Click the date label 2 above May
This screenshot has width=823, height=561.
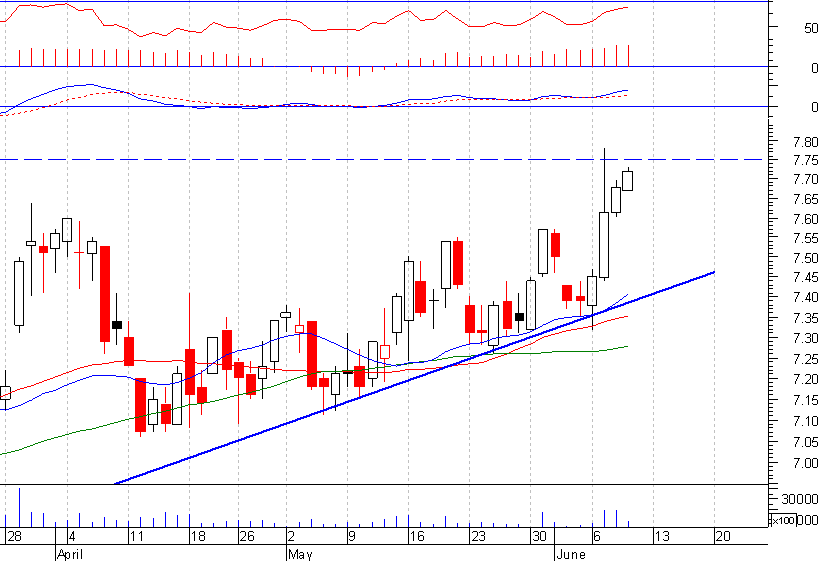pyautogui.click(x=291, y=536)
